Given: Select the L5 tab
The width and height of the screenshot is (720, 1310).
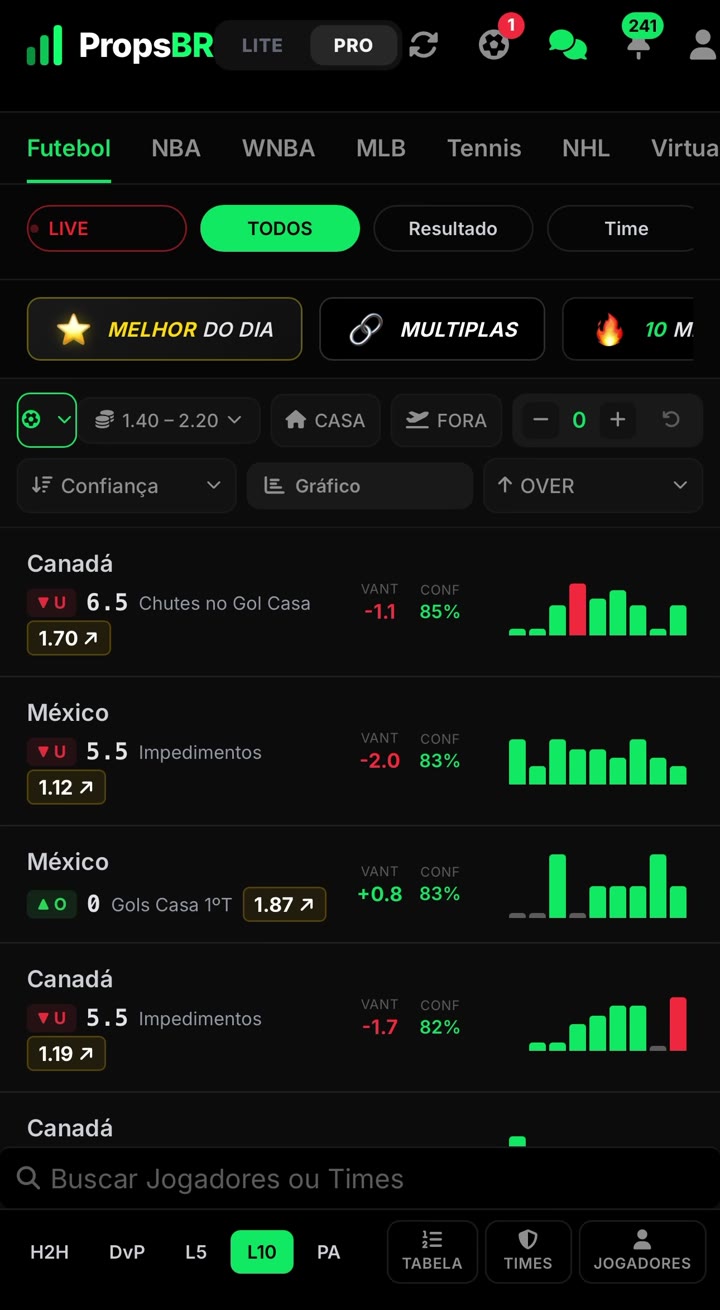Looking at the screenshot, I should 196,1252.
